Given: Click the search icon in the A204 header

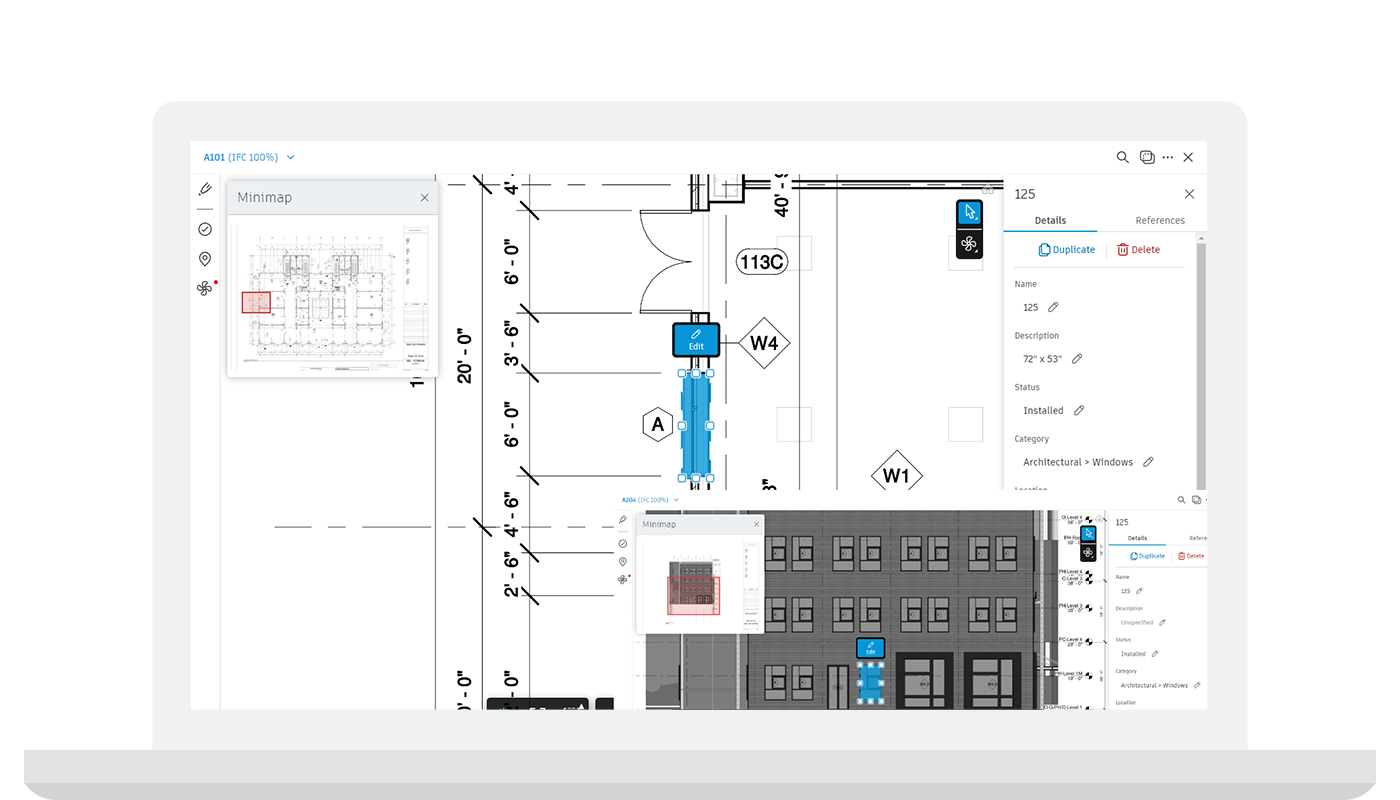Looking at the screenshot, I should pos(1182,500).
